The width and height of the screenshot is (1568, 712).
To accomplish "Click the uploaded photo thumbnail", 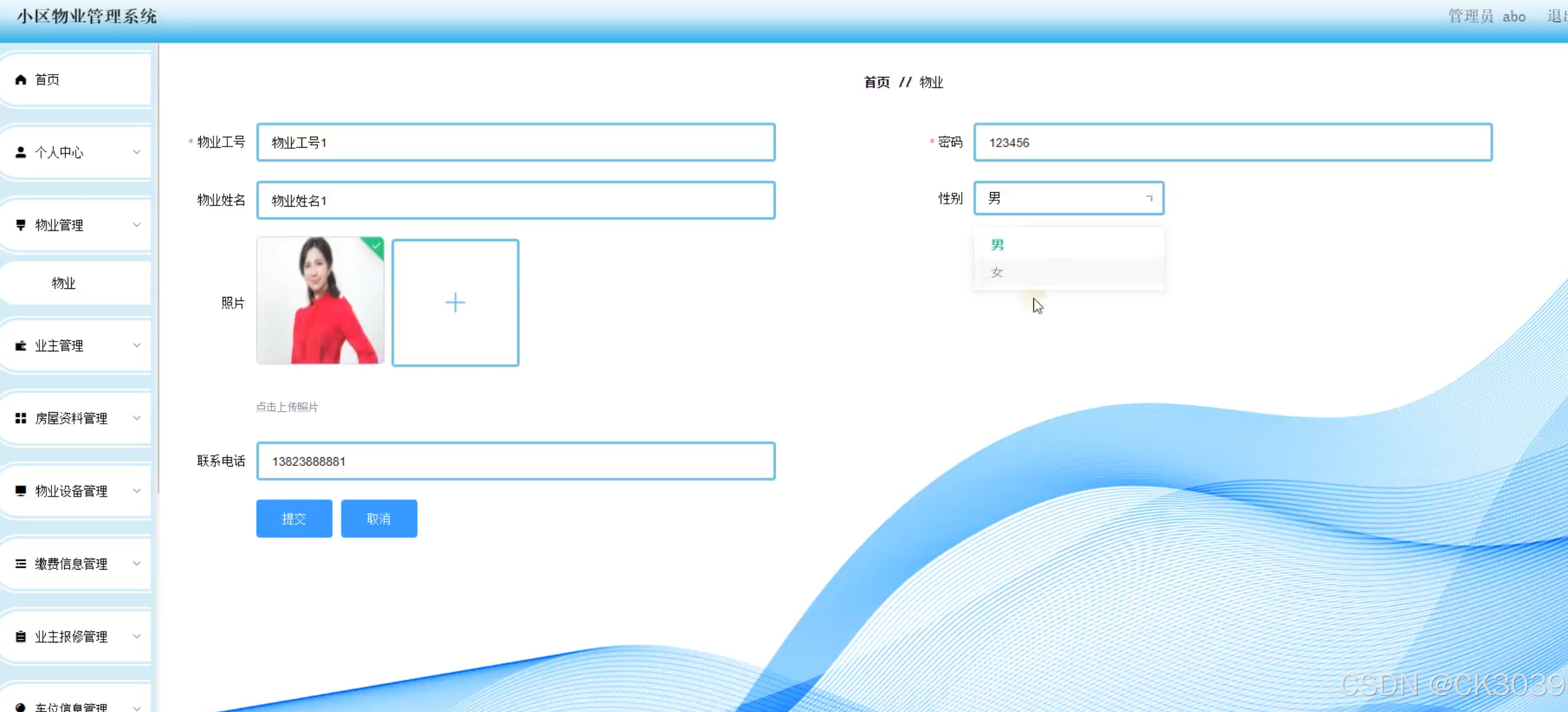I will 320,301.
